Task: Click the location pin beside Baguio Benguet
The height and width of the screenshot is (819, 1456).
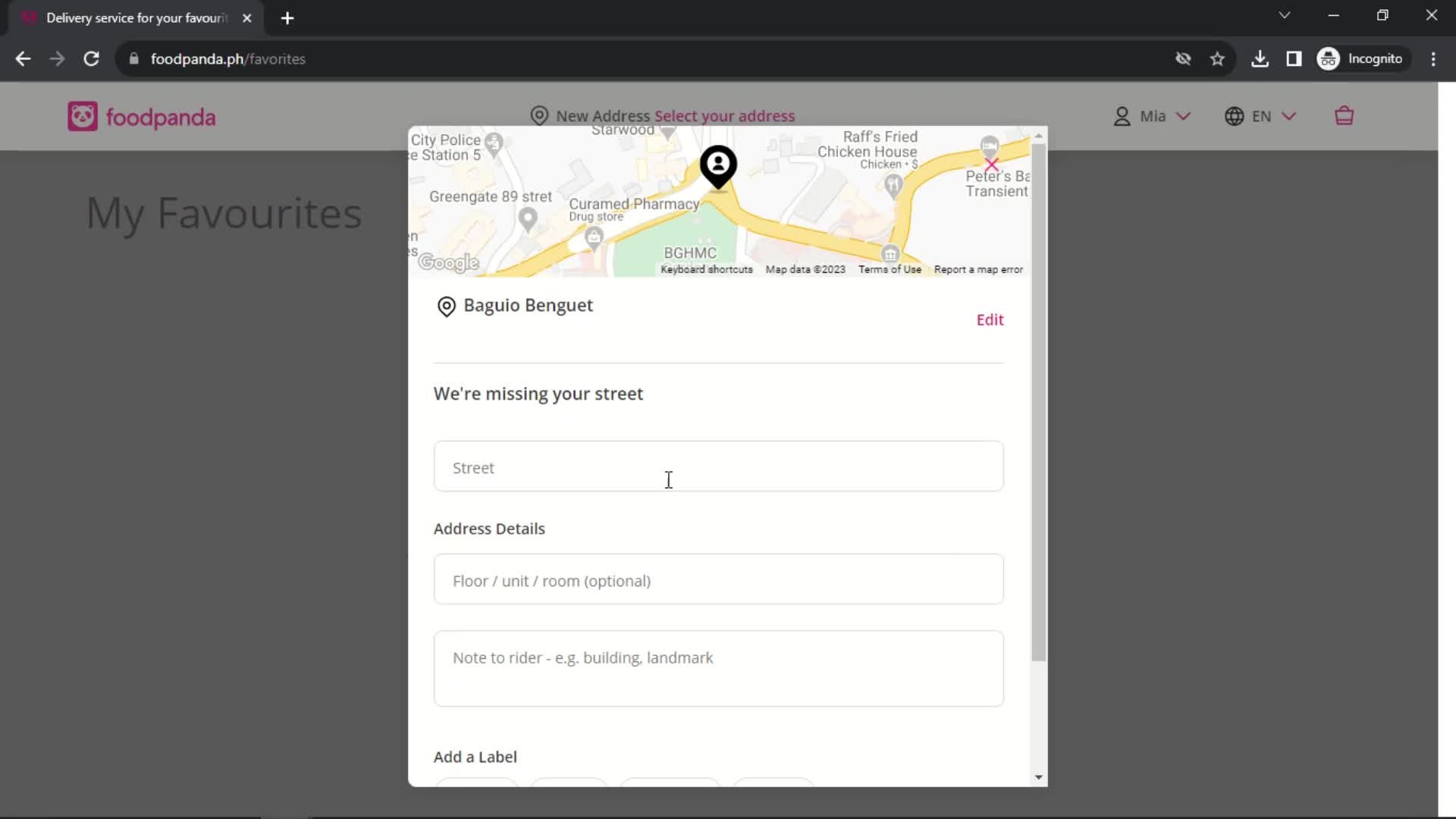Action: click(447, 306)
